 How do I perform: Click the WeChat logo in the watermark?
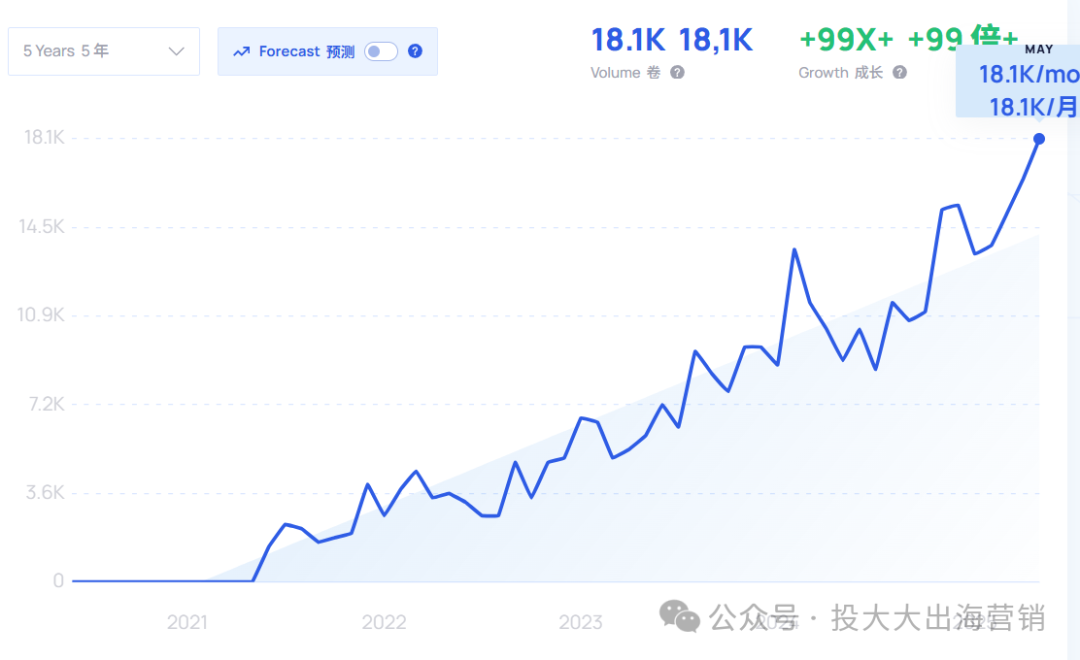682,617
